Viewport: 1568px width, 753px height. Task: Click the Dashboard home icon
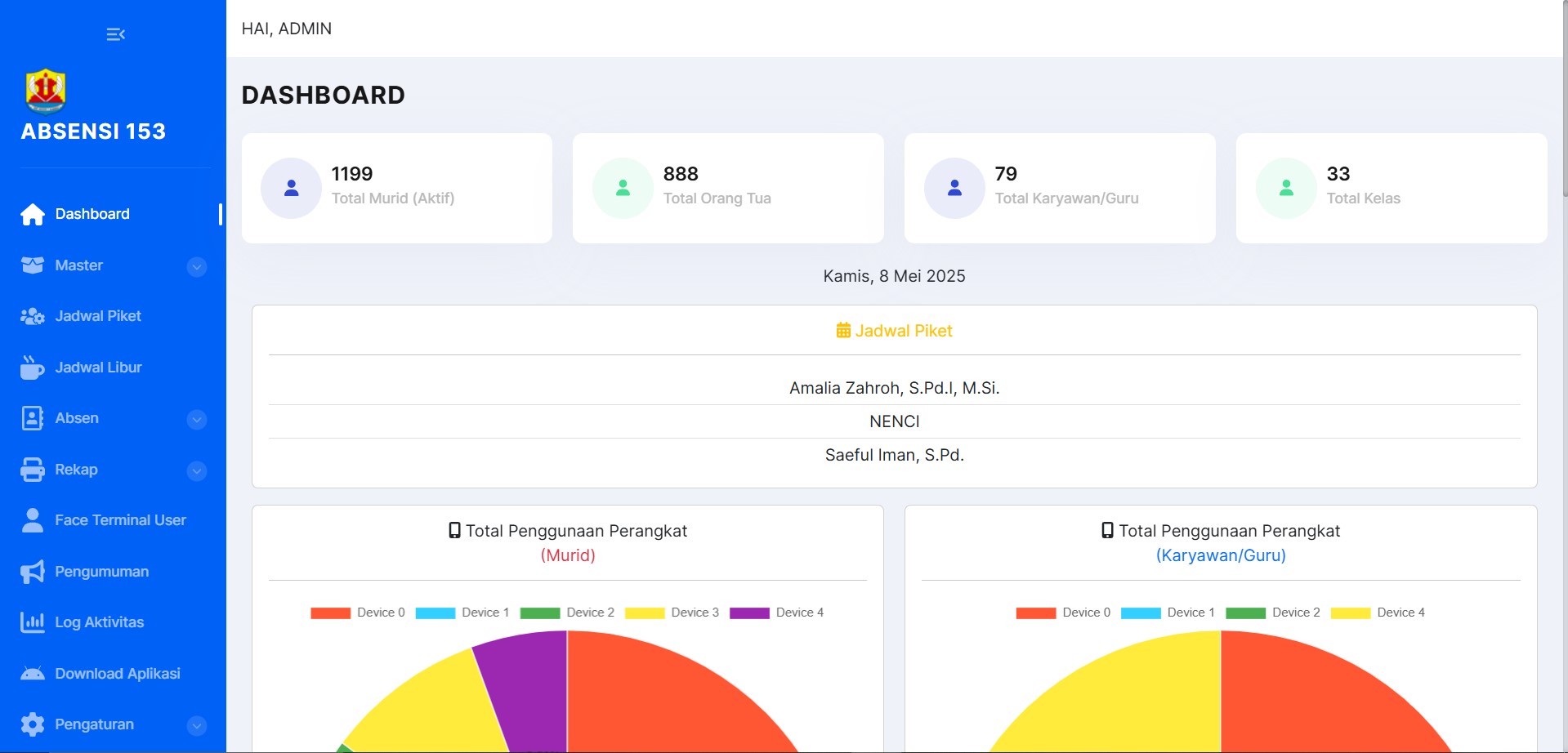33,214
